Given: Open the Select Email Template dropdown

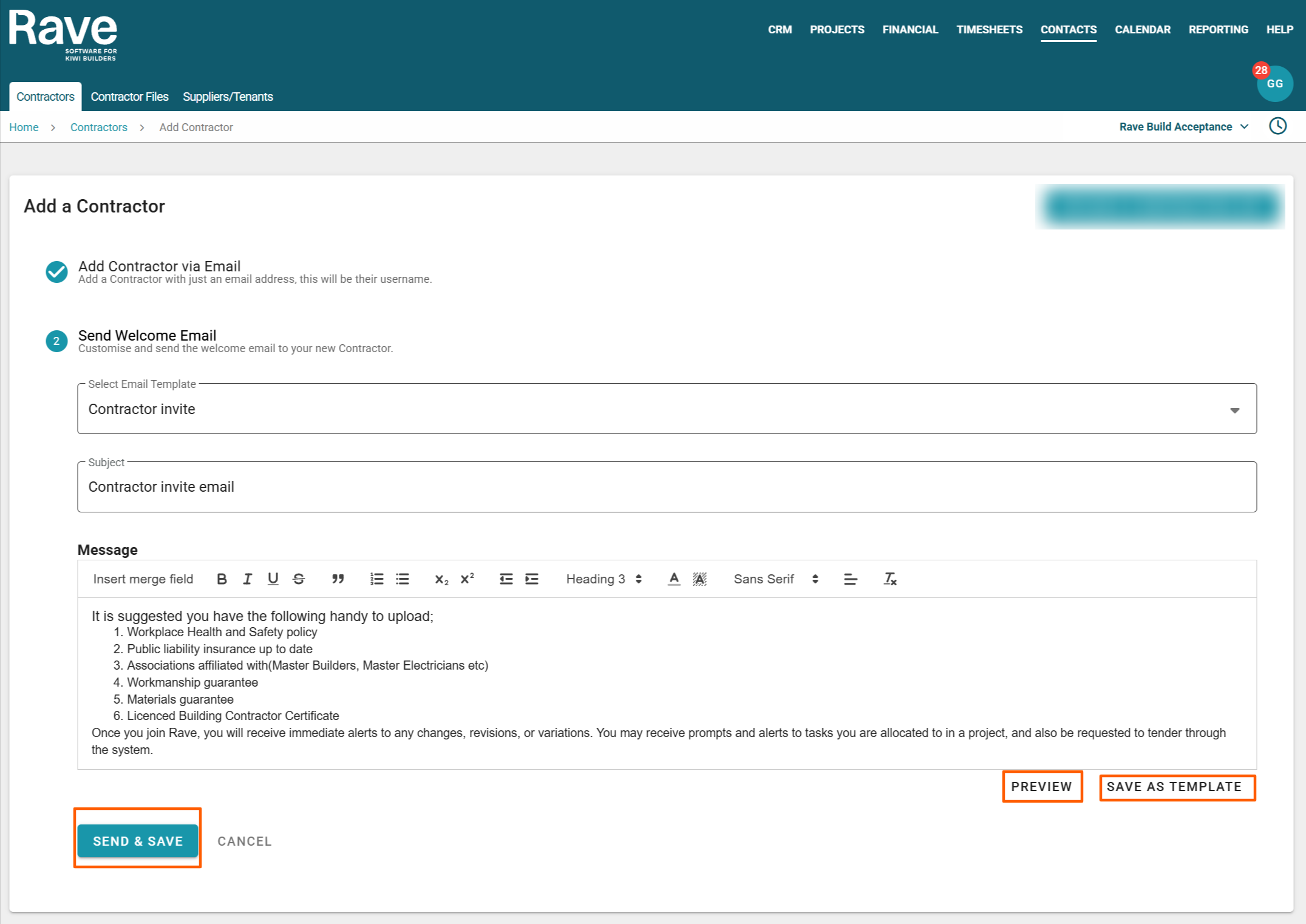Looking at the screenshot, I should pos(666,409).
